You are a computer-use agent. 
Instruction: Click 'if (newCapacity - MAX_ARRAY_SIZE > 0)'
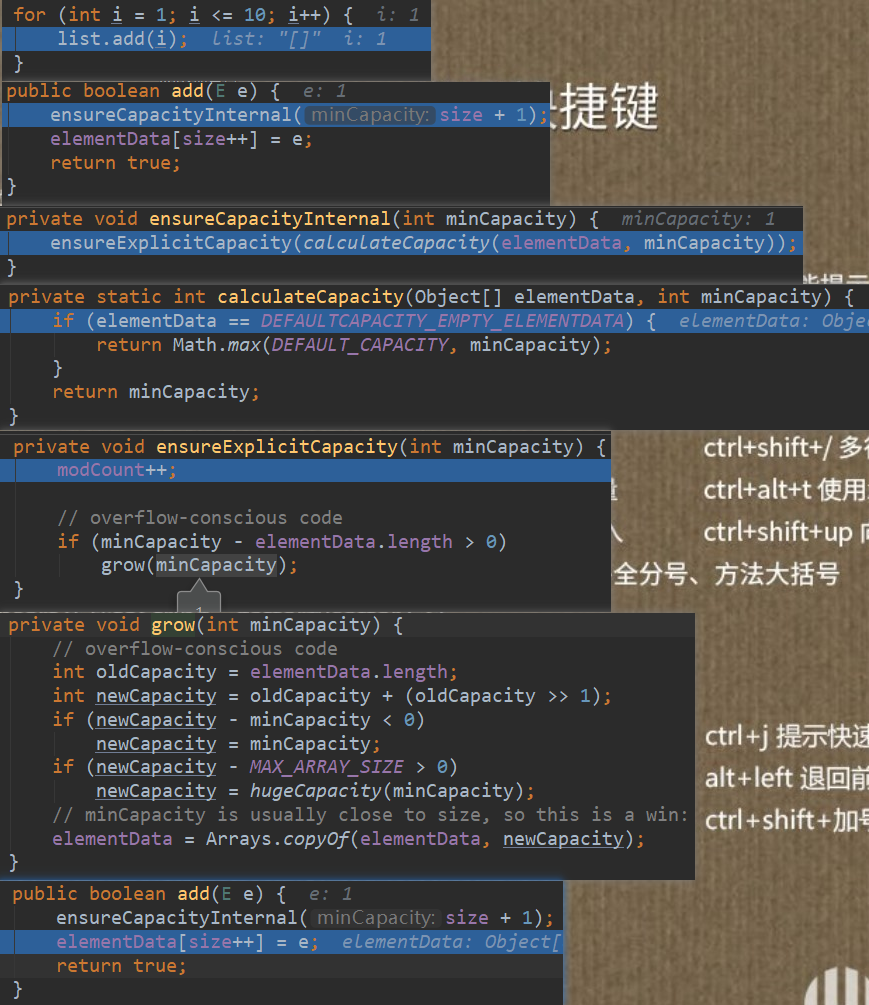click(255, 767)
